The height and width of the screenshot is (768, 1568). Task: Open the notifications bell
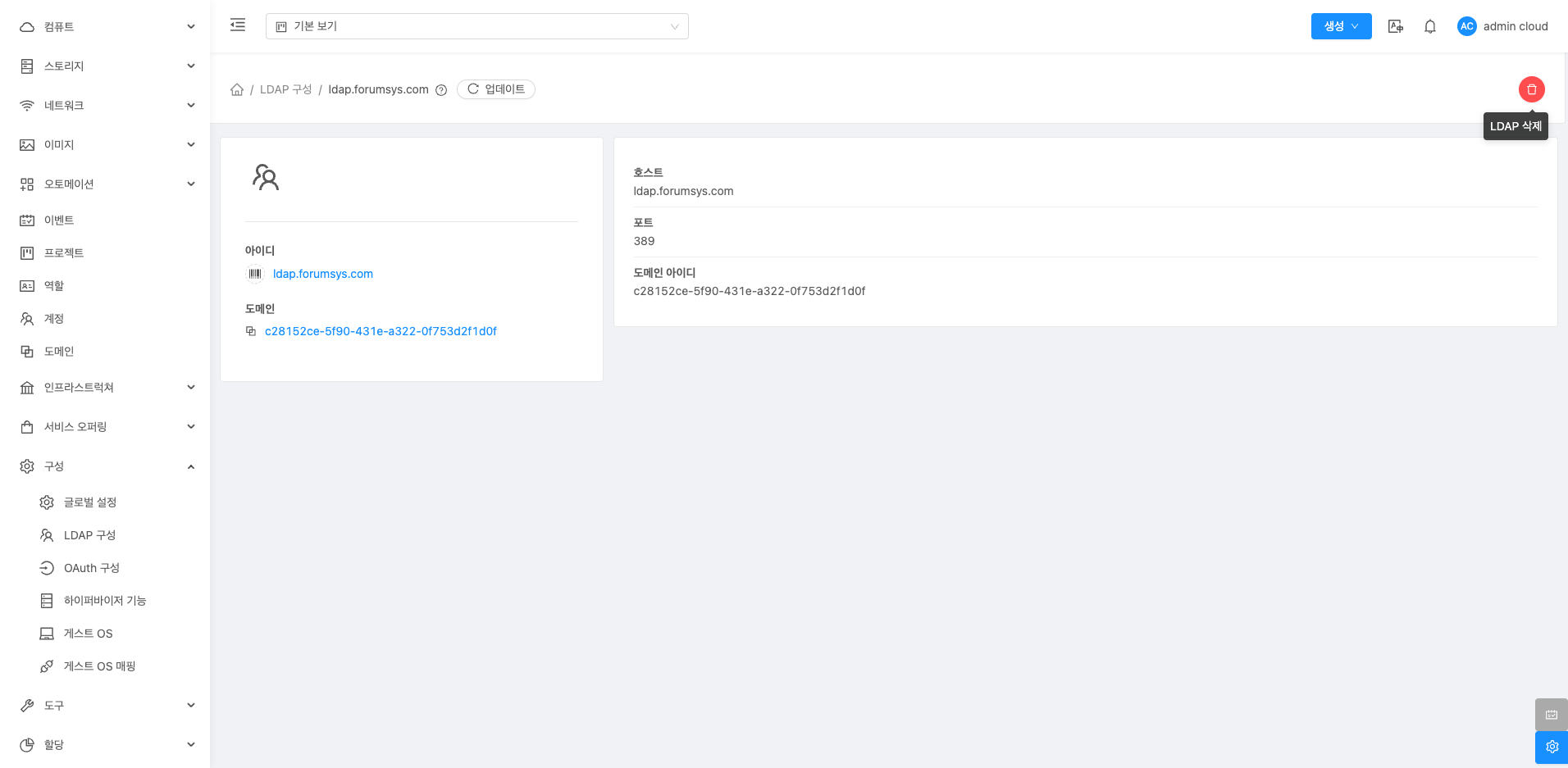pyautogui.click(x=1429, y=26)
